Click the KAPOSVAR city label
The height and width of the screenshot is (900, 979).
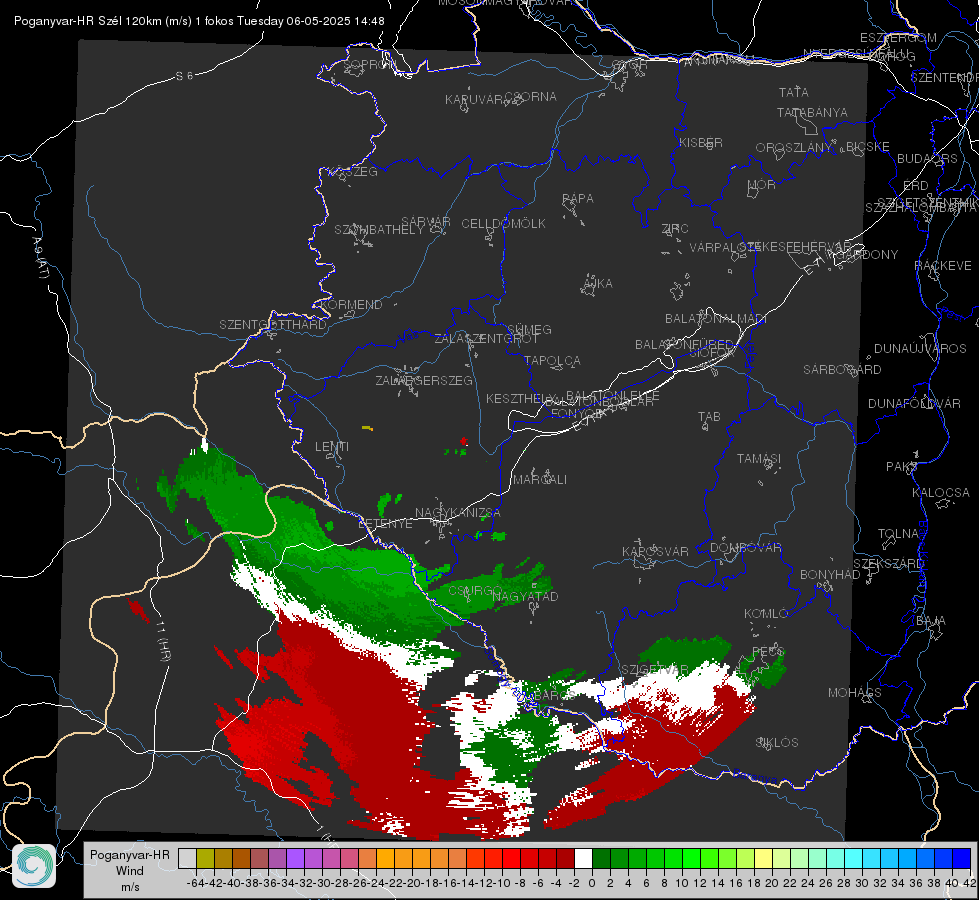point(655,551)
